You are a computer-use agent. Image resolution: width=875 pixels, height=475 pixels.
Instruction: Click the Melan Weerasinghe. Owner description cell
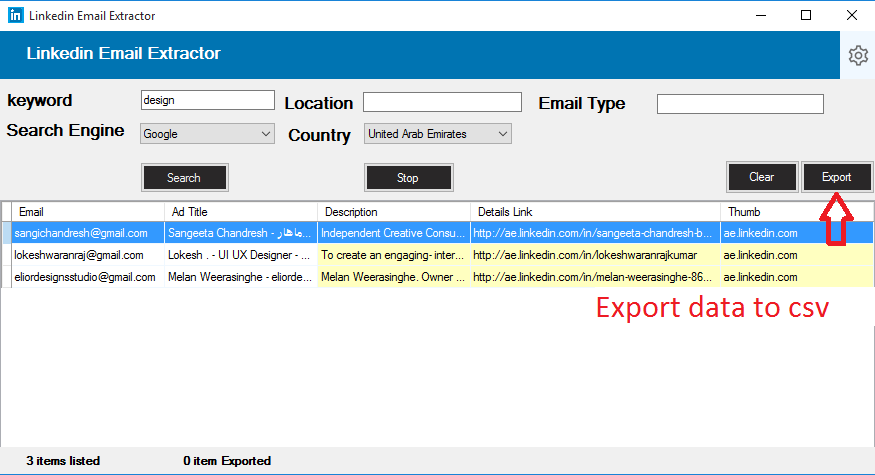pos(394,277)
